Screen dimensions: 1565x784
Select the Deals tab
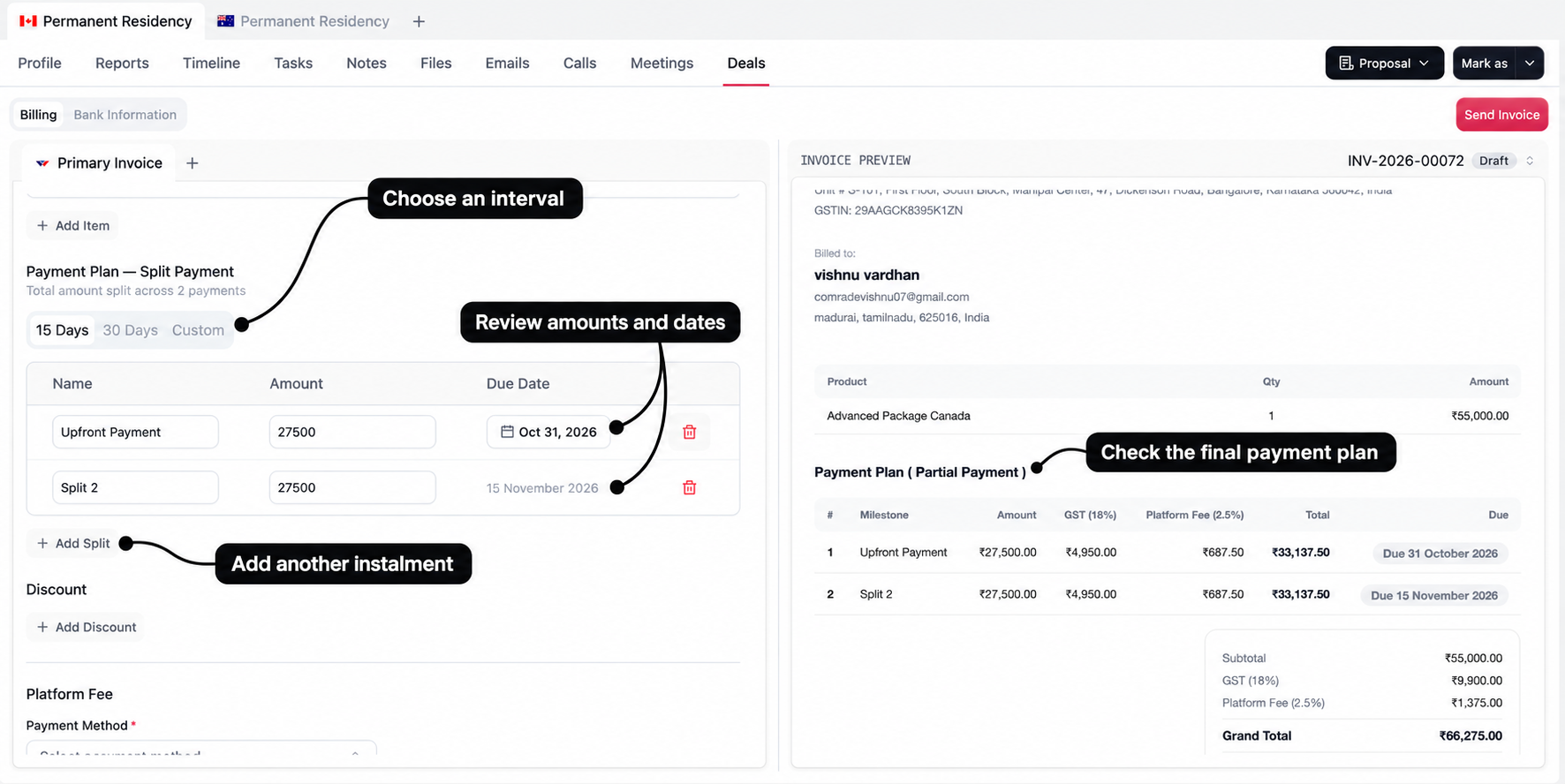(746, 64)
